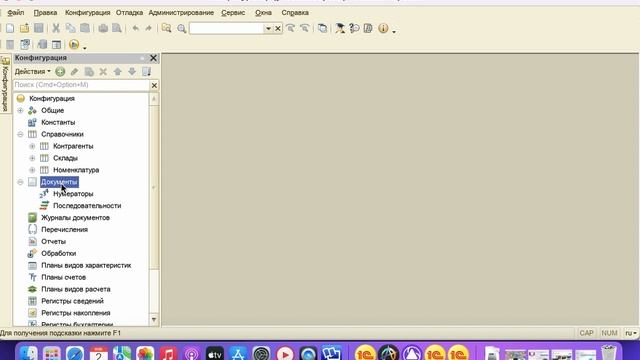The width and height of the screenshot is (640, 360).
Task: Open the Администрирование menu
Action: (181, 13)
